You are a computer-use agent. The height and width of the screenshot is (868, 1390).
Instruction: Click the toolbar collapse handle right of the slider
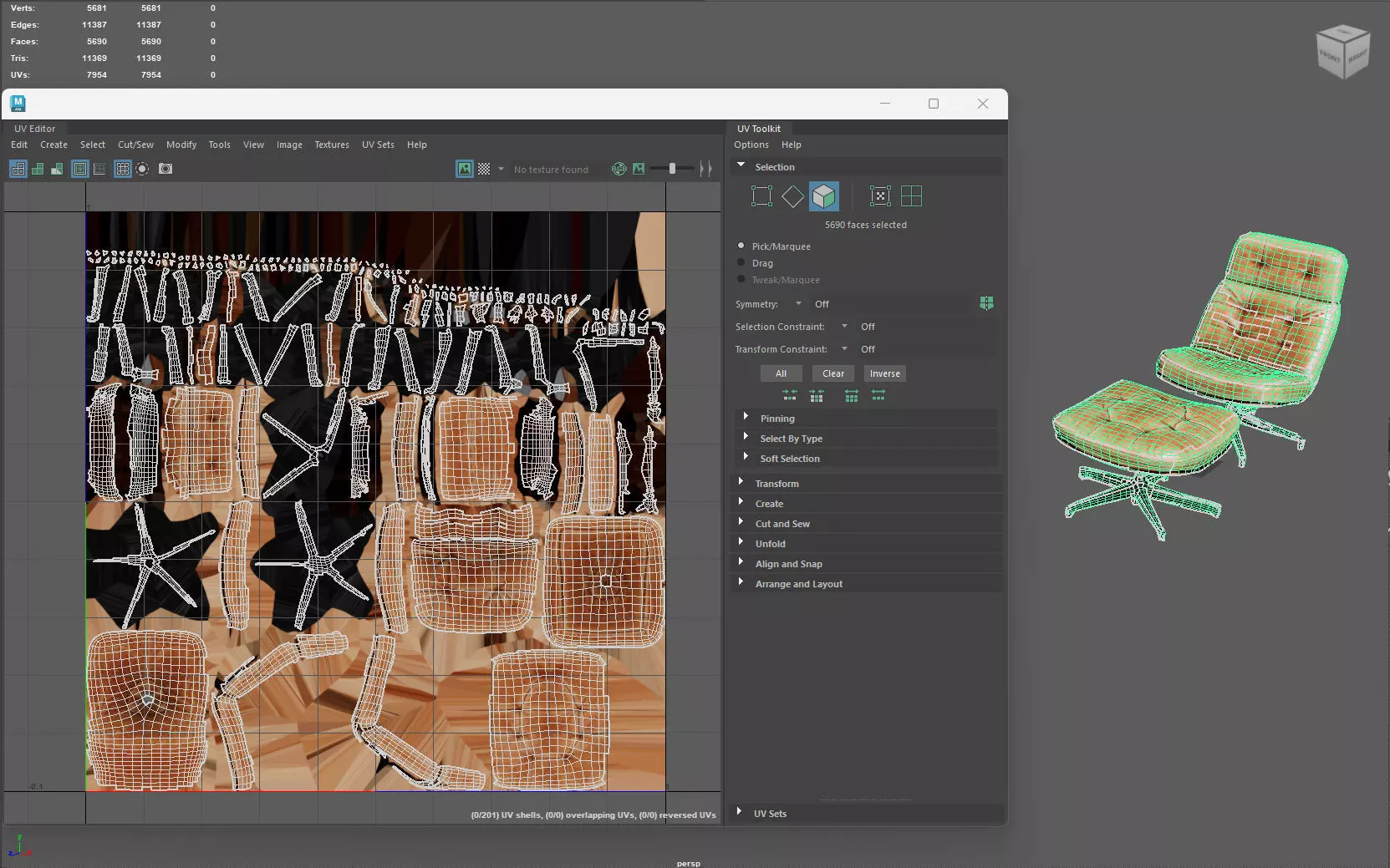click(706, 169)
